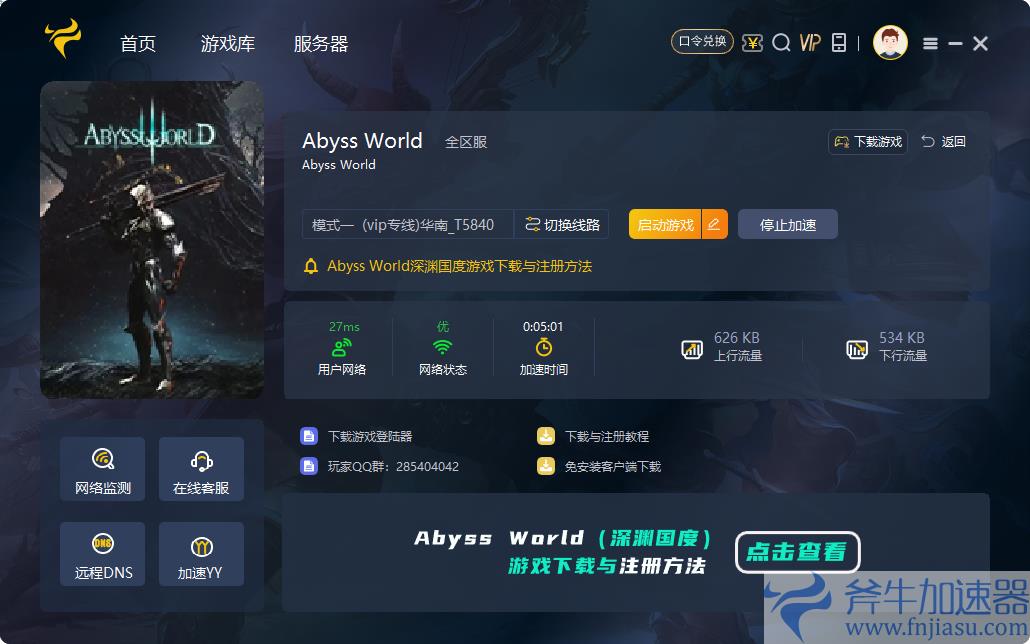Open the hamburger menu icon
The image size is (1030, 644).
point(930,43)
